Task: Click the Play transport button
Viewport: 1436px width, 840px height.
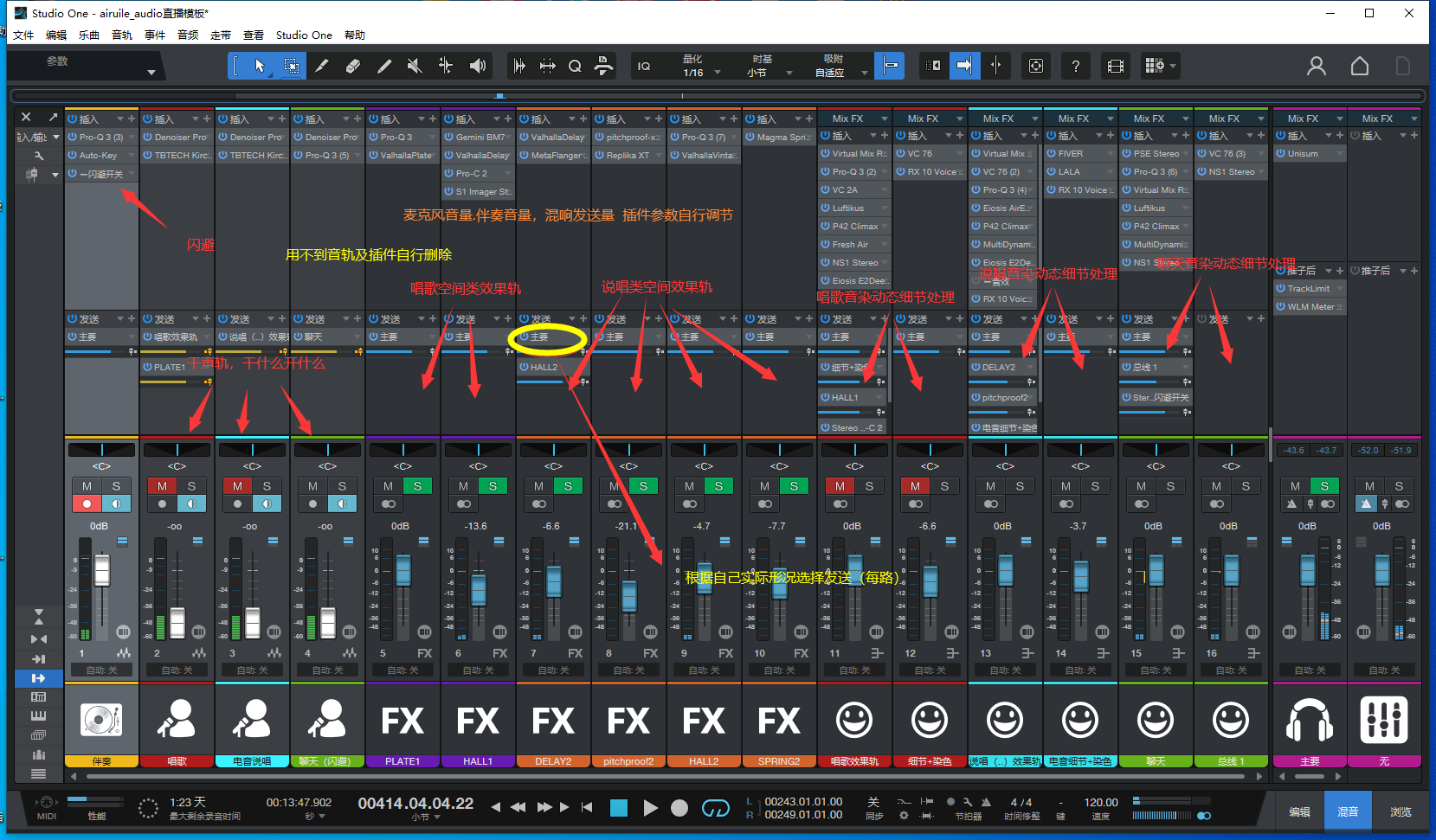Action: pos(650,808)
